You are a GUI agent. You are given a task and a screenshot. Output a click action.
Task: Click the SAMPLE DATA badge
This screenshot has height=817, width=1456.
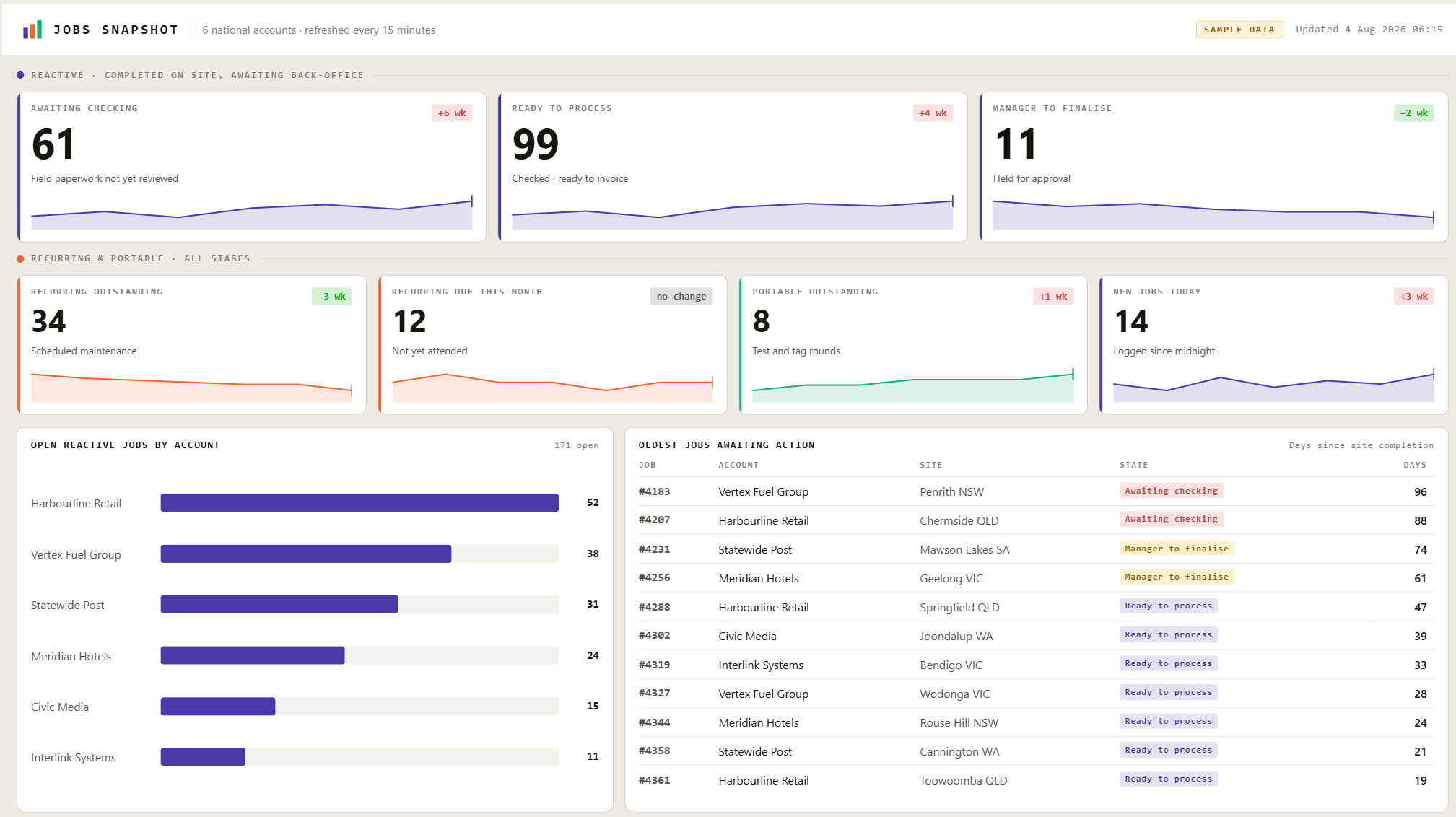point(1239,30)
